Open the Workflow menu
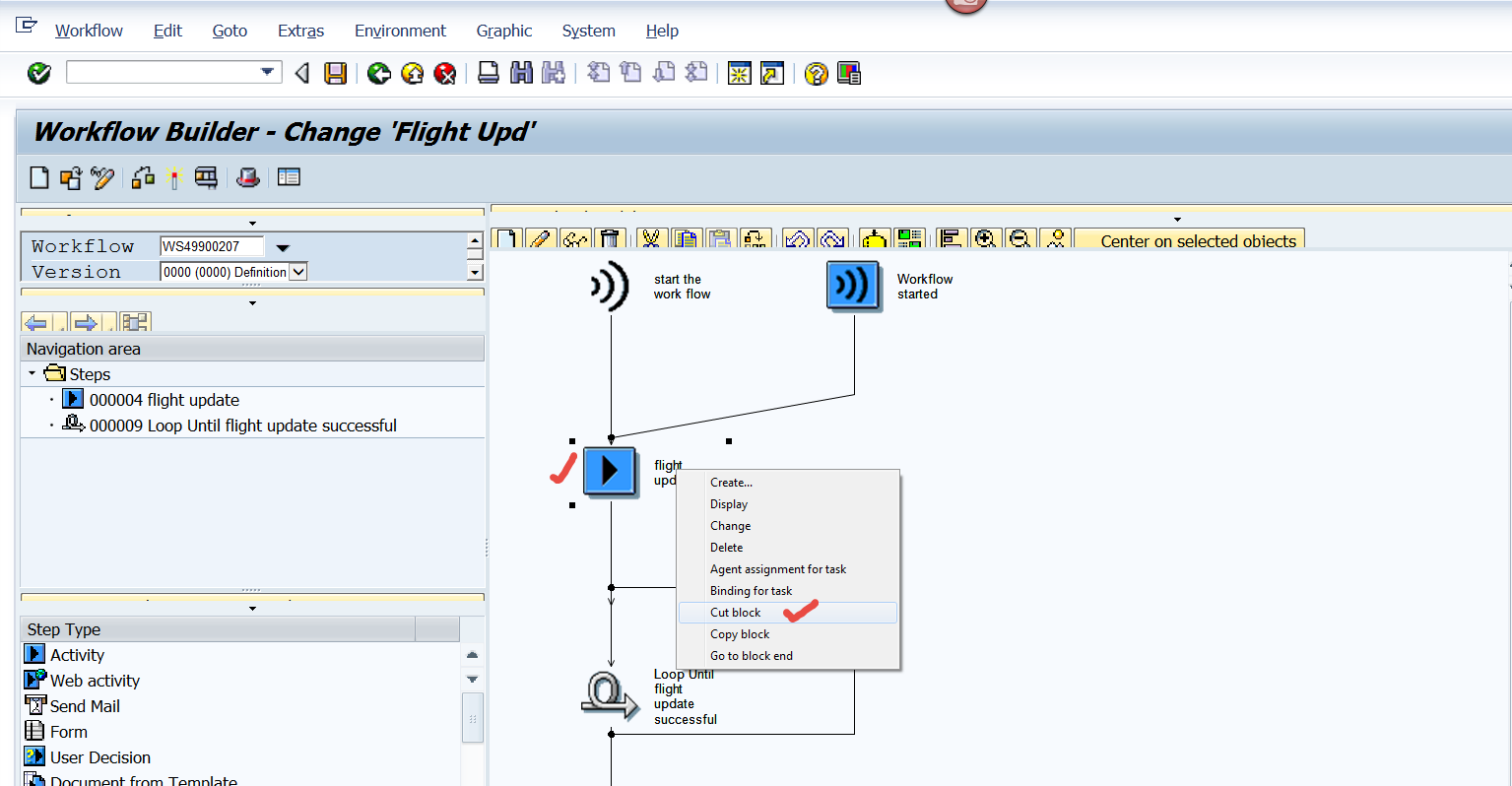1512x786 pixels. [89, 31]
